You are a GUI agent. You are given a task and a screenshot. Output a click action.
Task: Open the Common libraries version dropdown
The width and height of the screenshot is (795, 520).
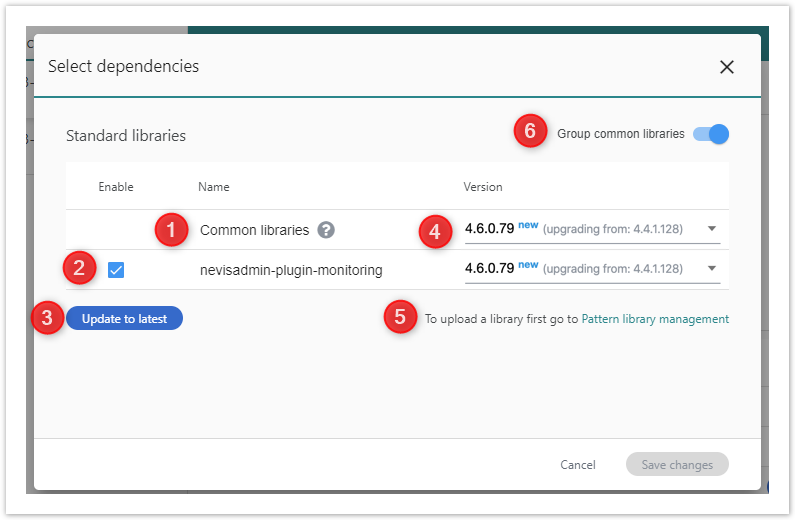[x=712, y=229]
